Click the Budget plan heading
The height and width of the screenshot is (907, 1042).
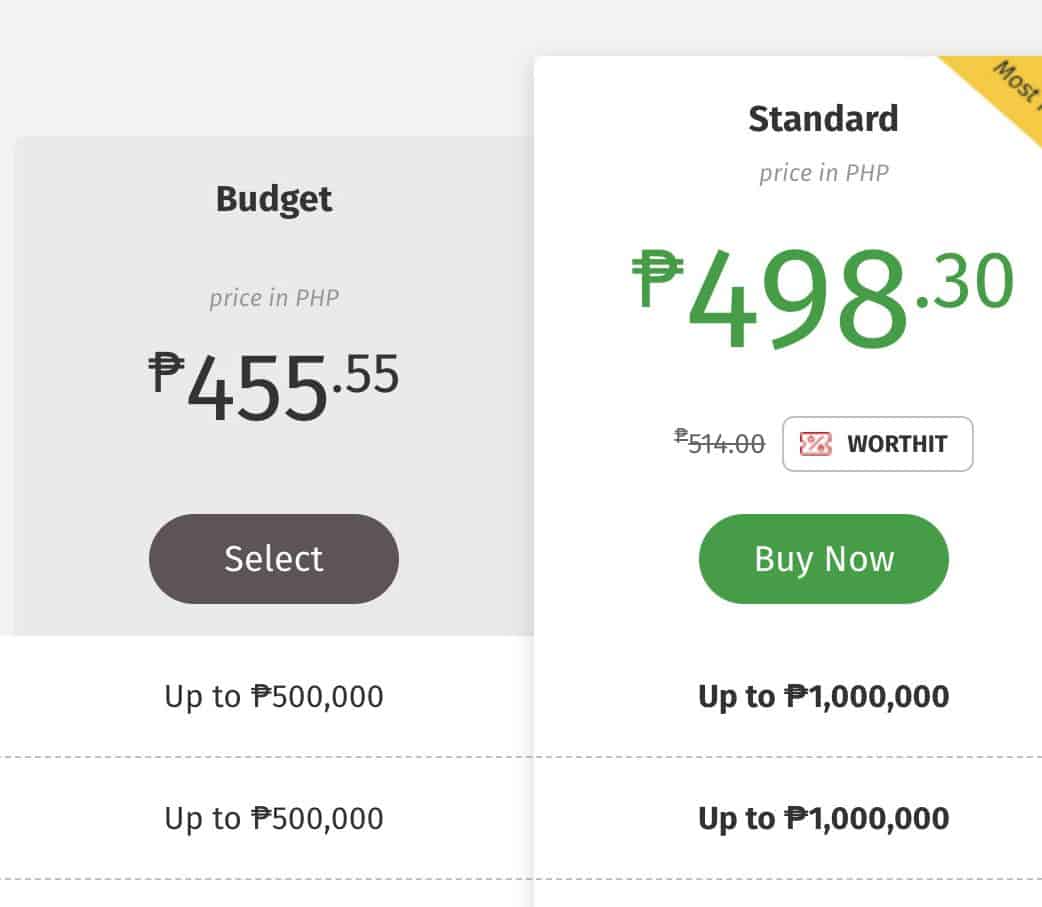274,199
